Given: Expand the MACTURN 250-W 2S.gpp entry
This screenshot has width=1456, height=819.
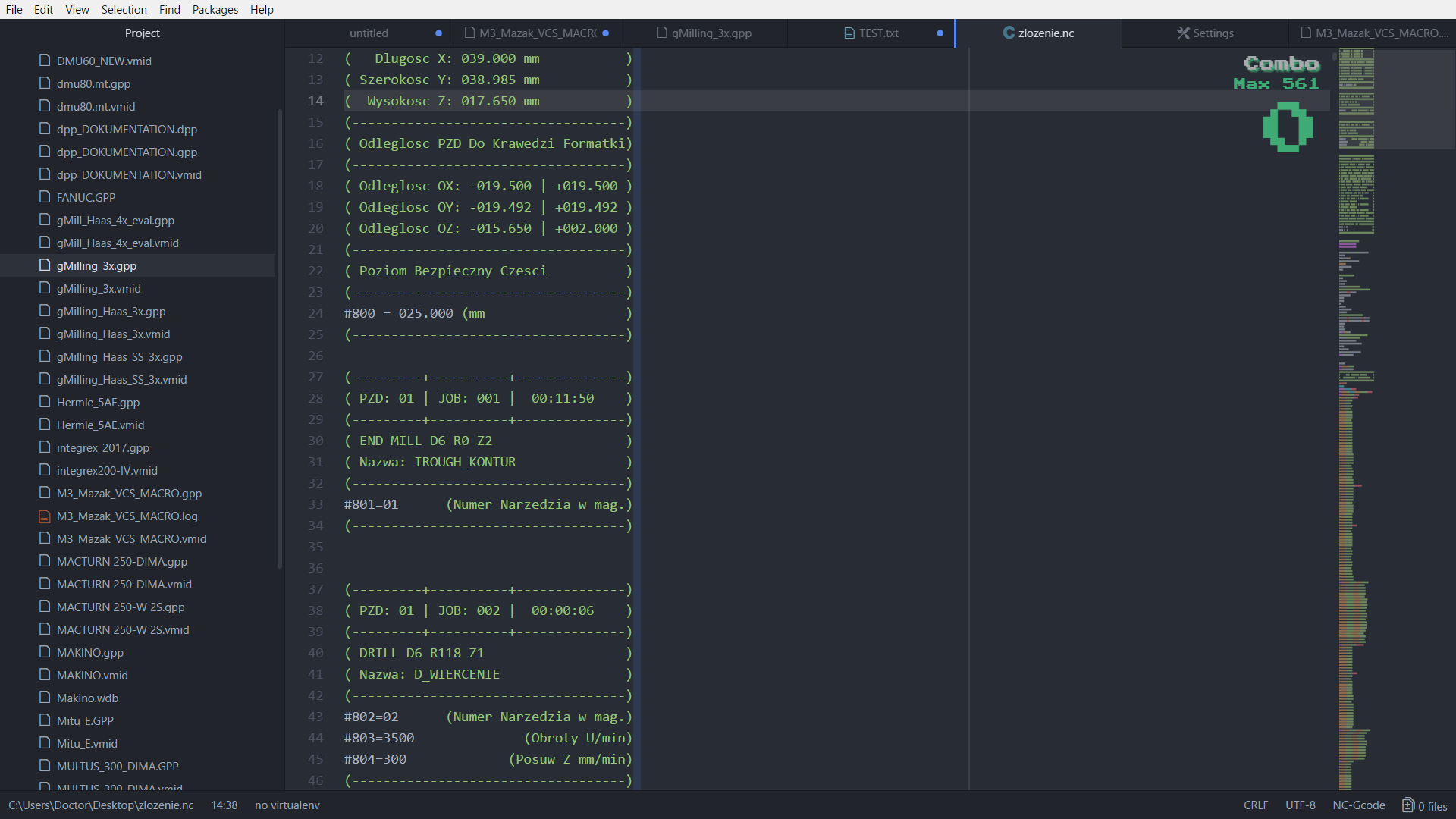Looking at the screenshot, I should pyautogui.click(x=121, y=606).
